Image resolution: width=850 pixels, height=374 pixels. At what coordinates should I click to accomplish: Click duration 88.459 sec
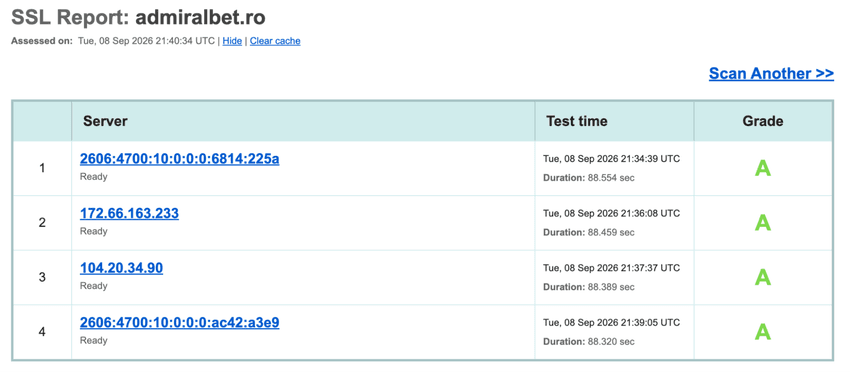(589, 233)
